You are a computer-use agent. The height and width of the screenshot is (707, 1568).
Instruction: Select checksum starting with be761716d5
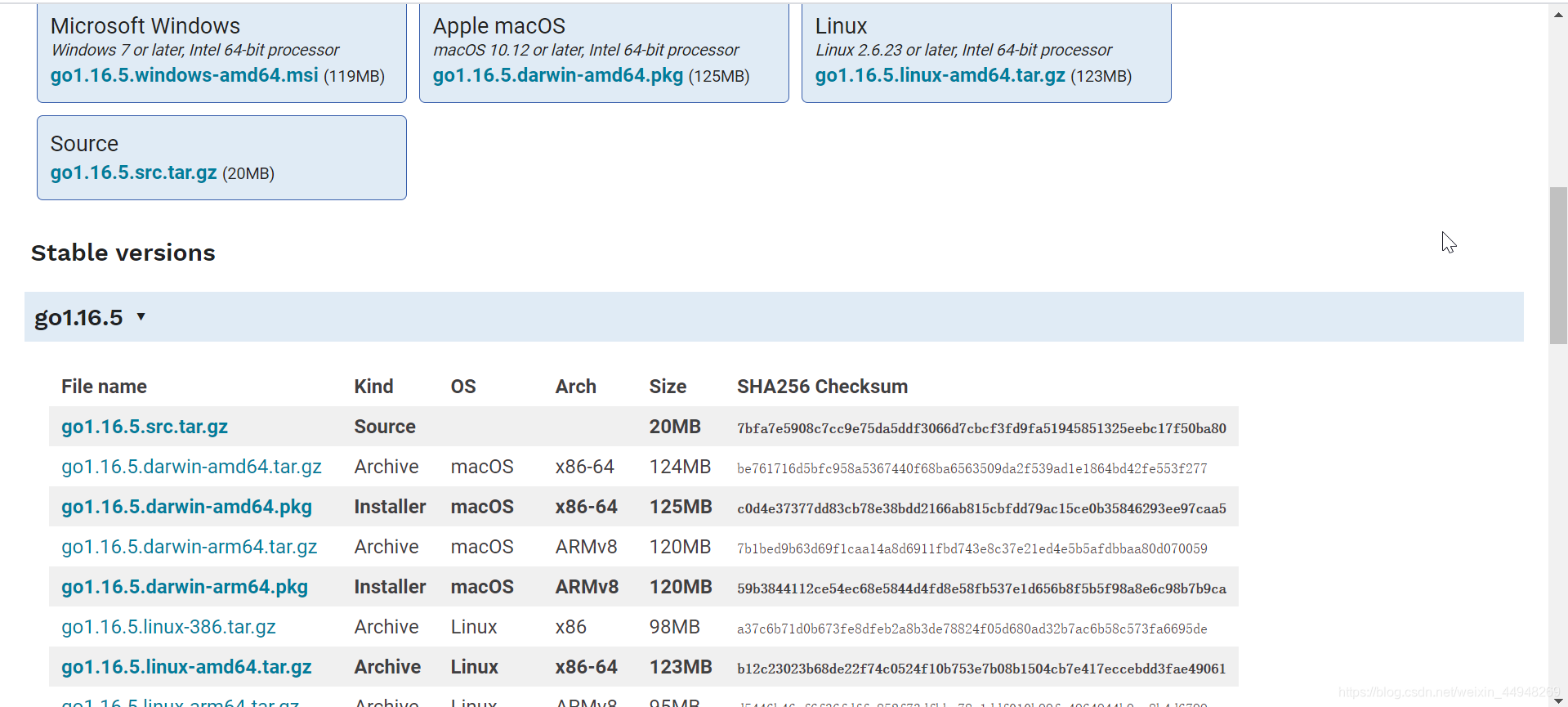tap(972, 468)
